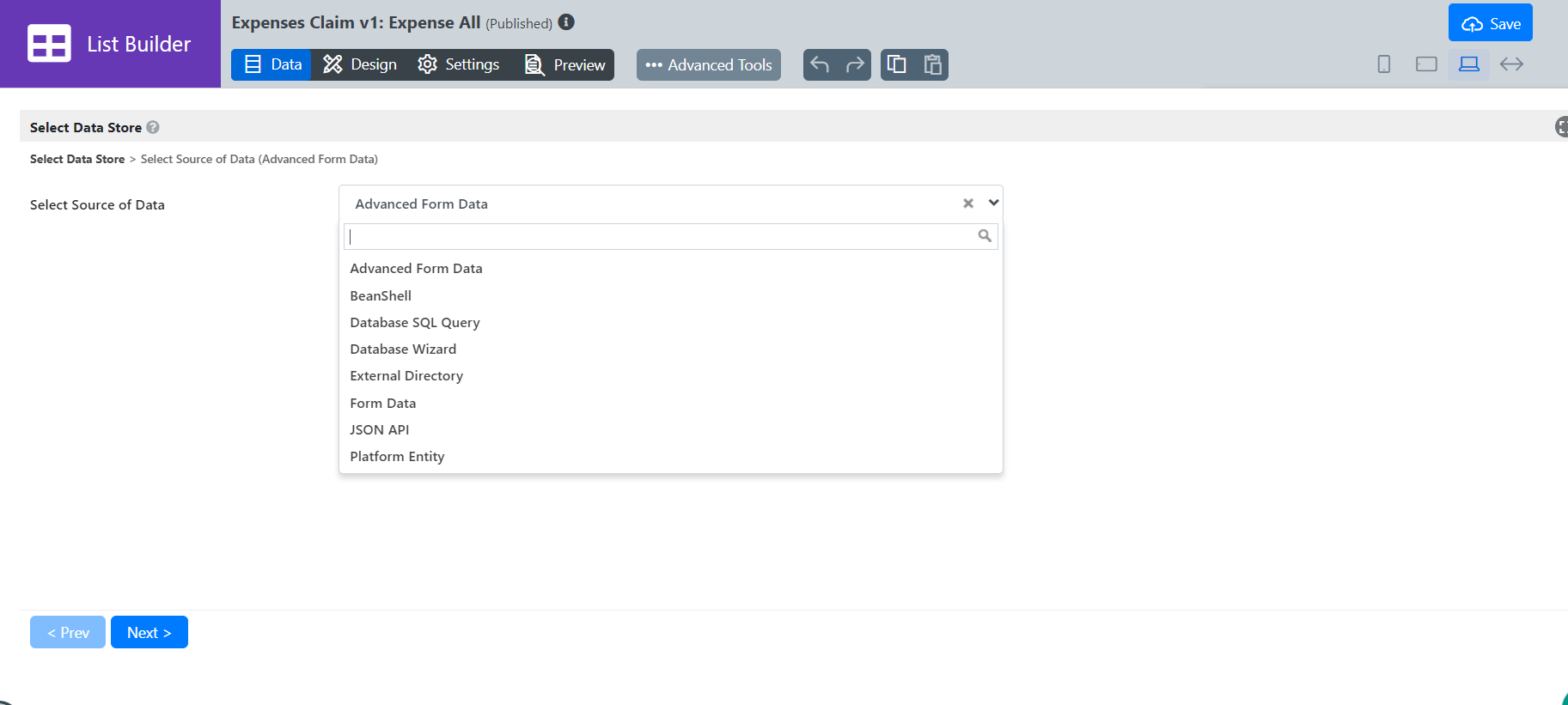Save the list
Image resolution: width=1568 pixels, height=705 pixels.
coord(1491,23)
